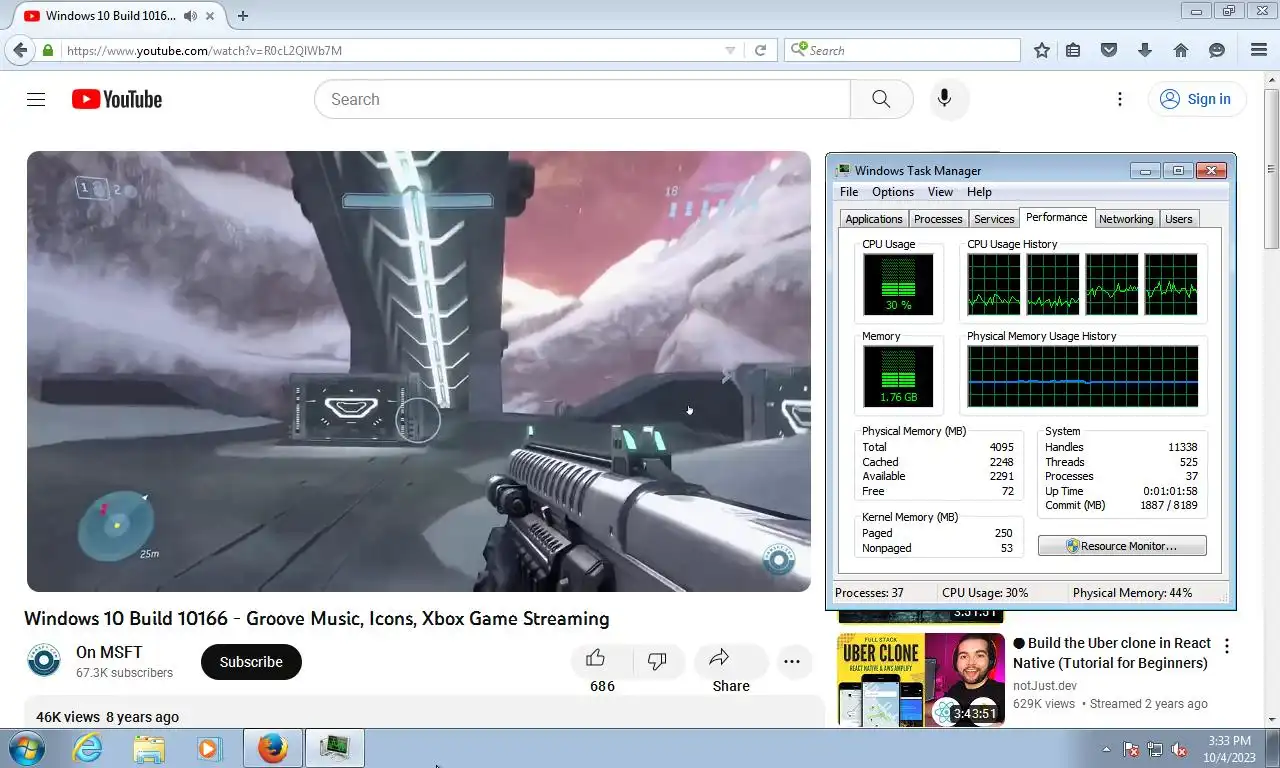Viewport: 1280px width, 768px height.
Task: Open Task Manager View menu
Action: [x=940, y=192]
